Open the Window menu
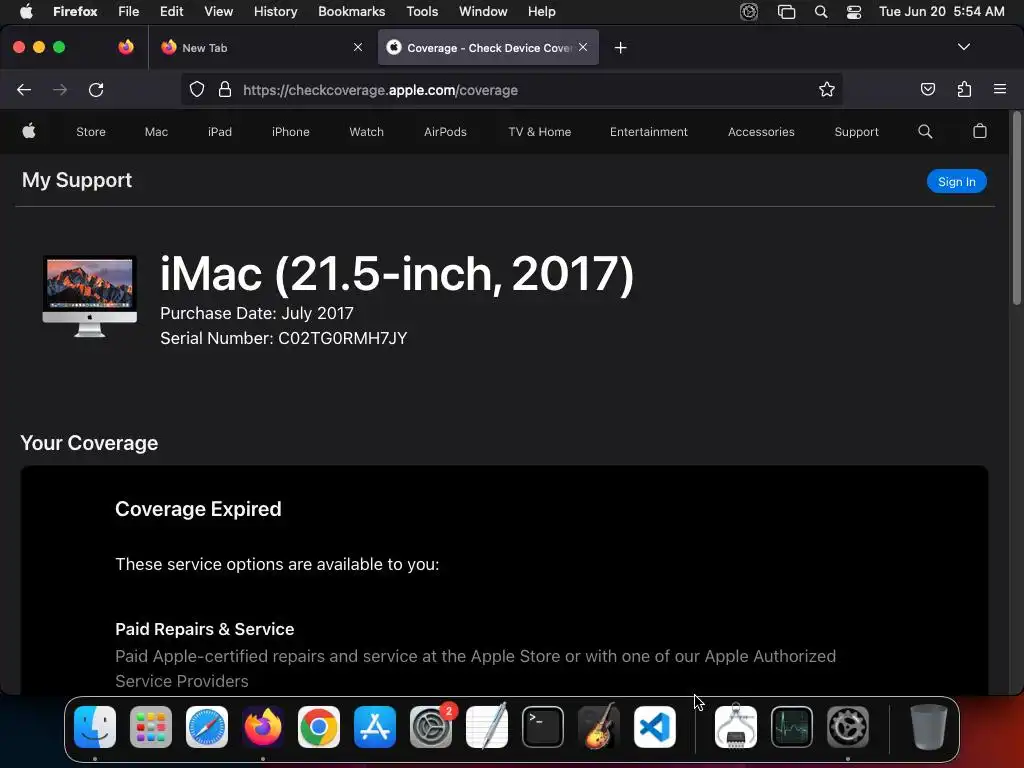This screenshot has width=1024, height=768. coord(483,12)
